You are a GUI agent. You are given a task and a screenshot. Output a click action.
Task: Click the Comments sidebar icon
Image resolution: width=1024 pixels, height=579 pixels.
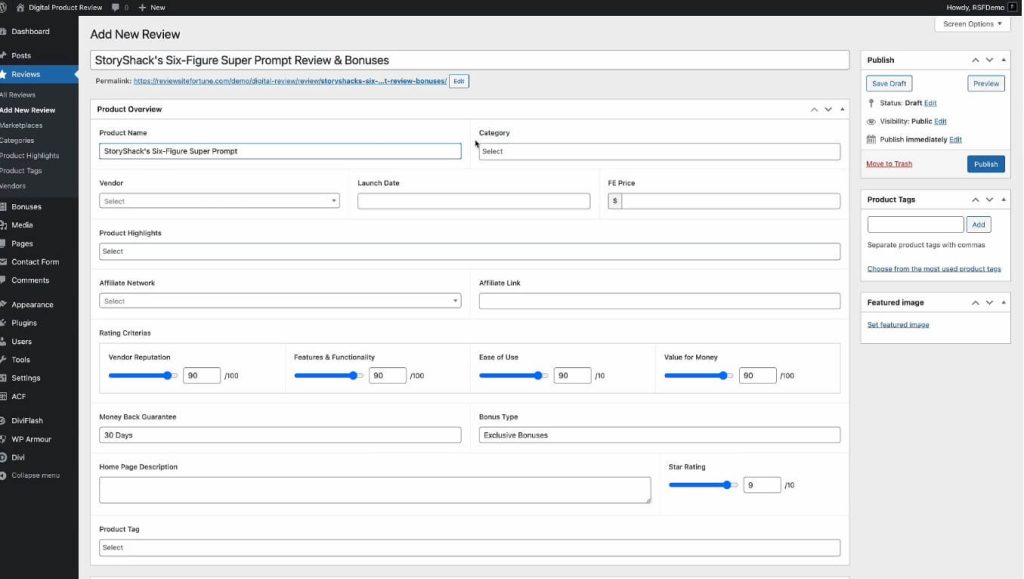(3, 280)
